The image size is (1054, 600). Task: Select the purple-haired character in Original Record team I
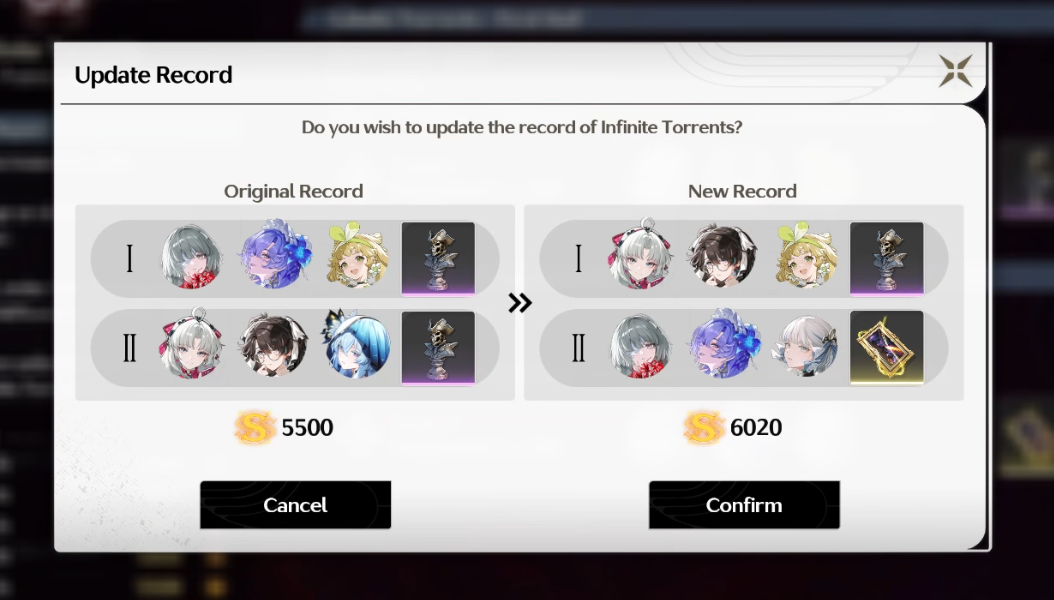click(275, 255)
